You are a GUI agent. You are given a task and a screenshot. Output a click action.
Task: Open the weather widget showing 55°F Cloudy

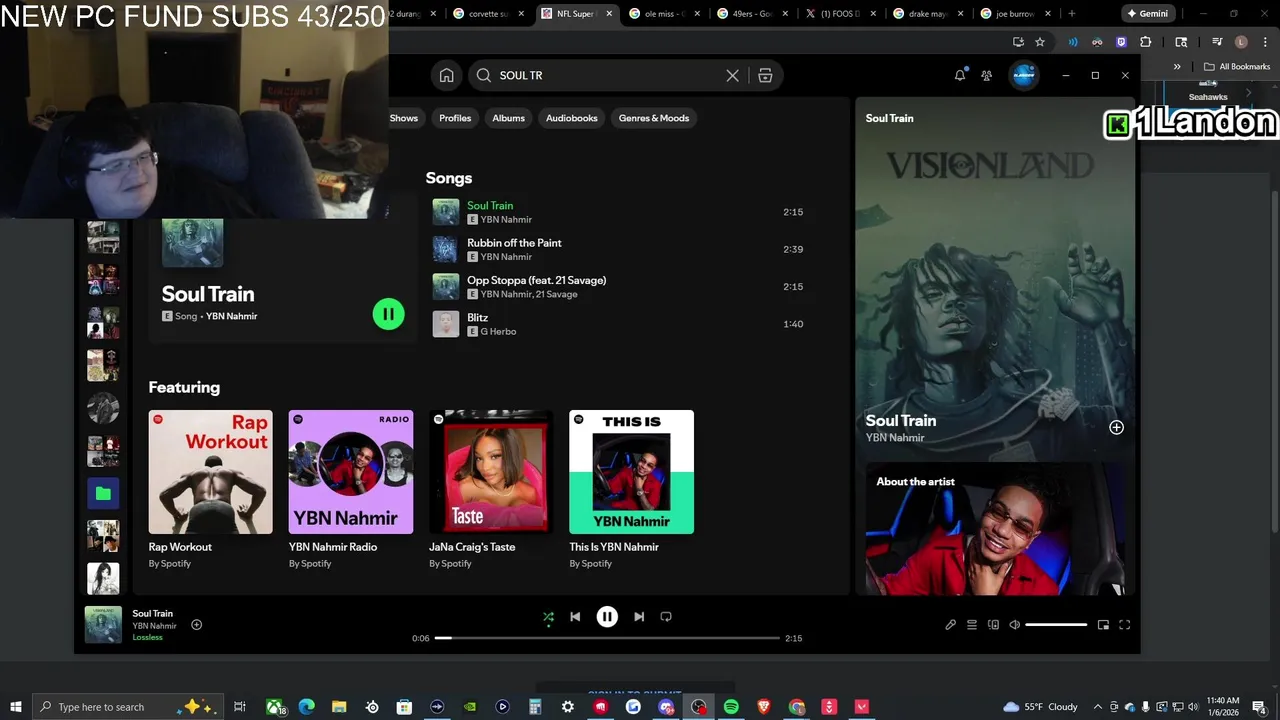1040,707
